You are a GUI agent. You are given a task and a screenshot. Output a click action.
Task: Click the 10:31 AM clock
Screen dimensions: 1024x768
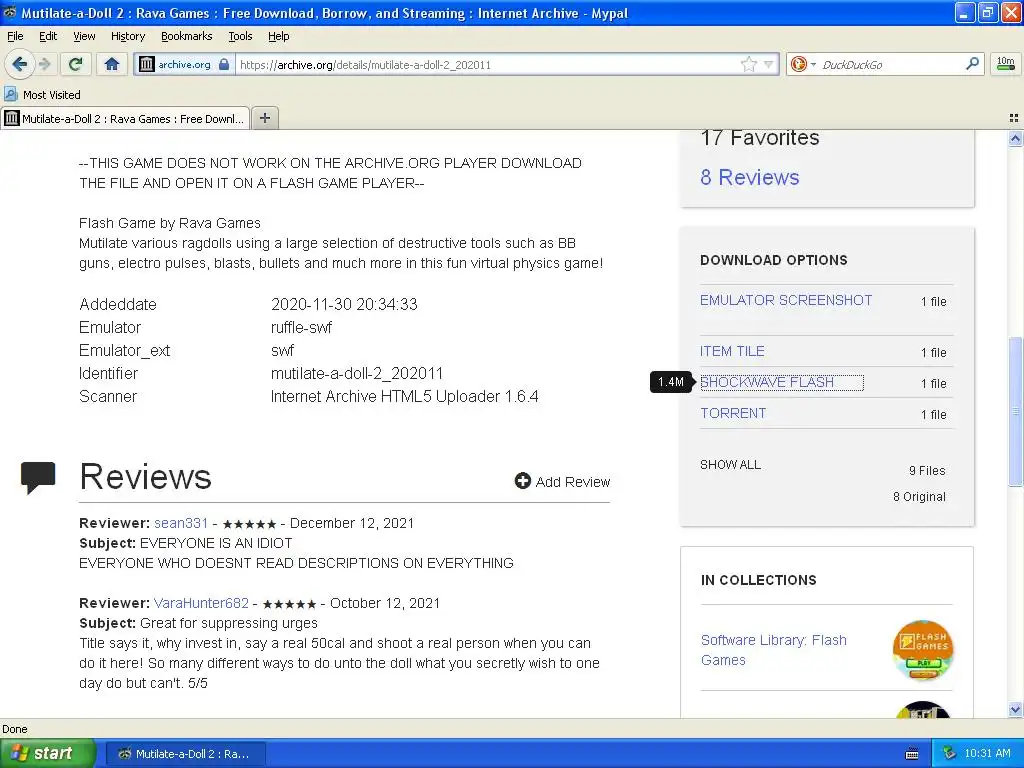(x=987, y=753)
